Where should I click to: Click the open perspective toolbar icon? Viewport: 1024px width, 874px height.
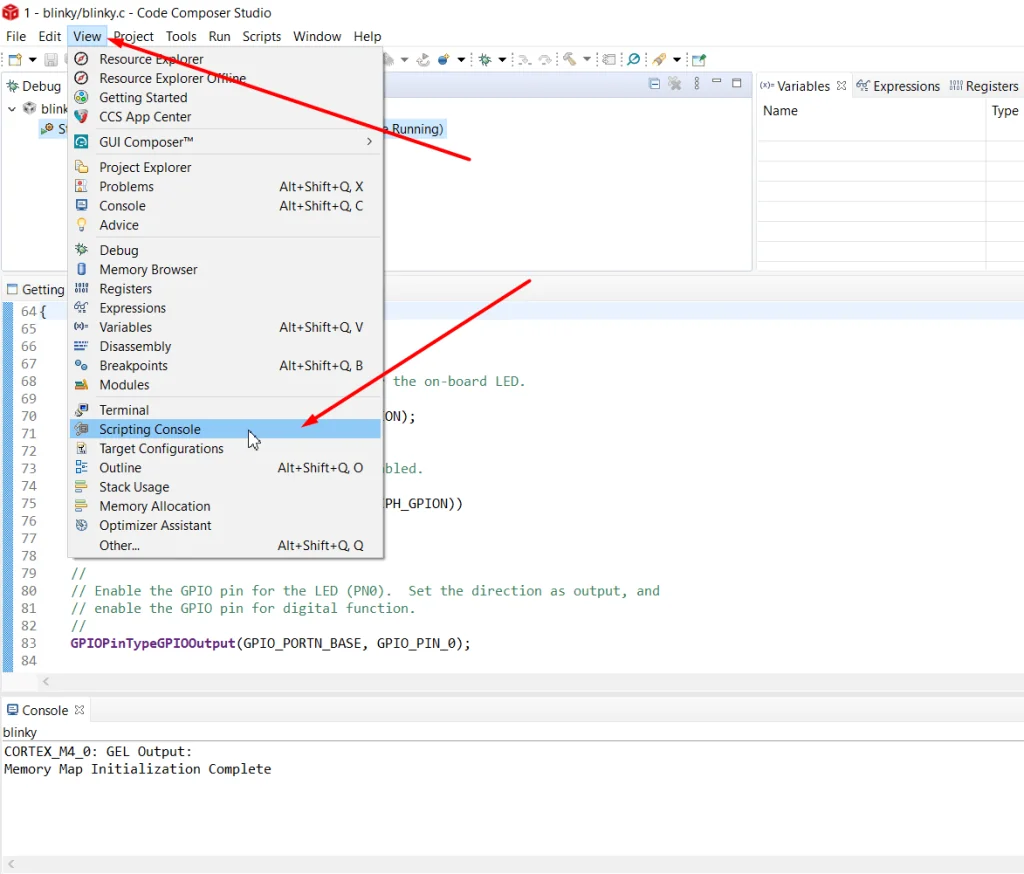(699, 59)
